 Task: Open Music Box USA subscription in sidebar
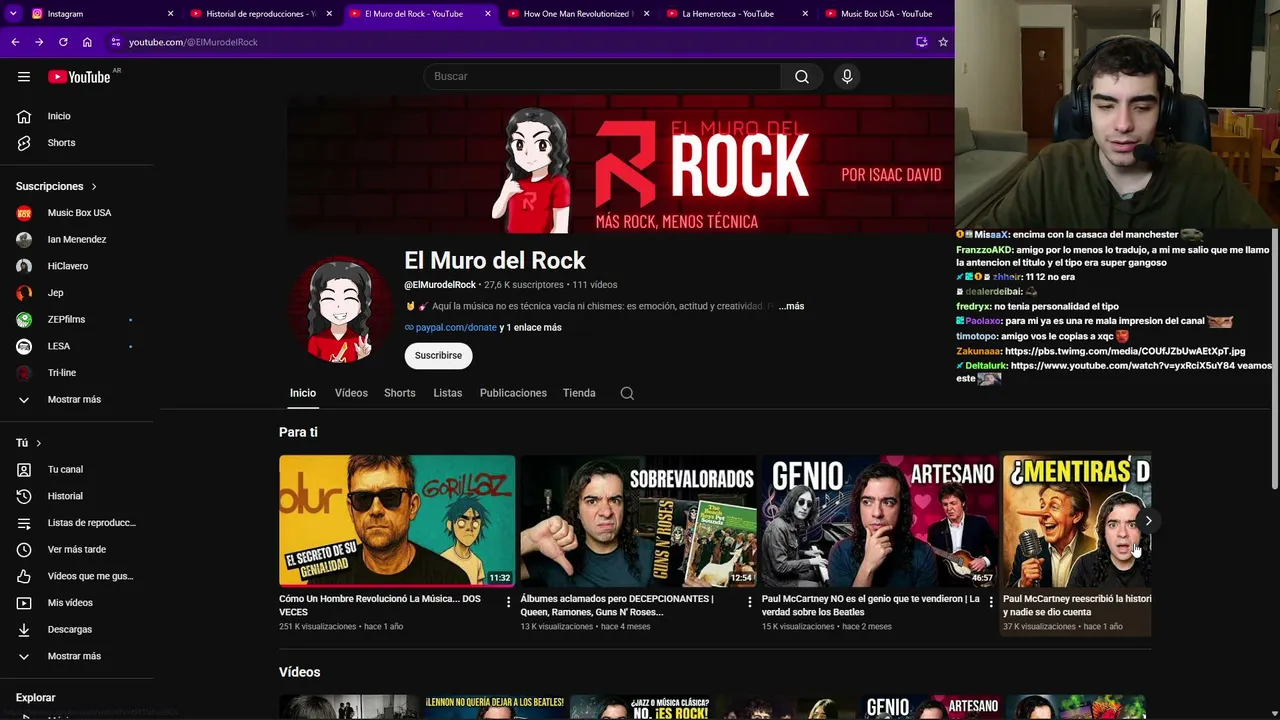click(x=77, y=213)
